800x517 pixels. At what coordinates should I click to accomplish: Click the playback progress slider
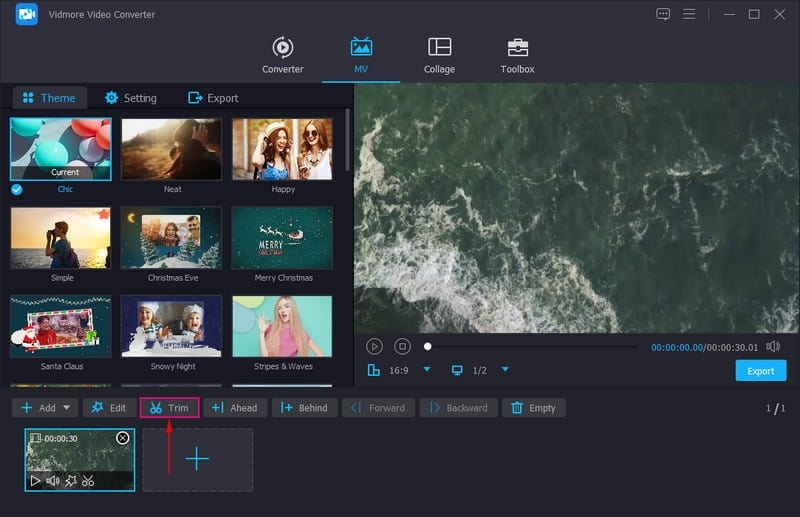click(530, 347)
